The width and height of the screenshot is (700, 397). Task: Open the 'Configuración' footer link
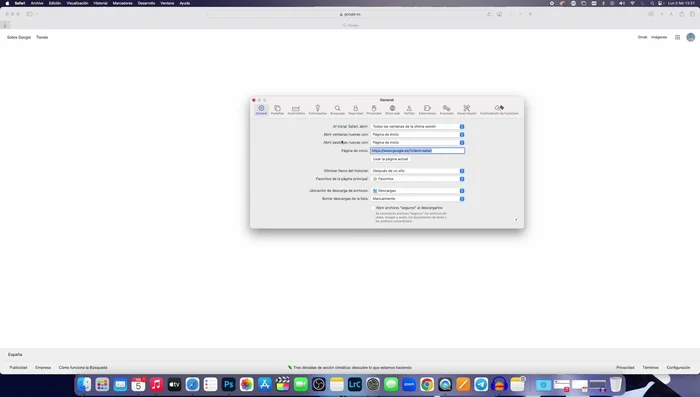pos(678,368)
